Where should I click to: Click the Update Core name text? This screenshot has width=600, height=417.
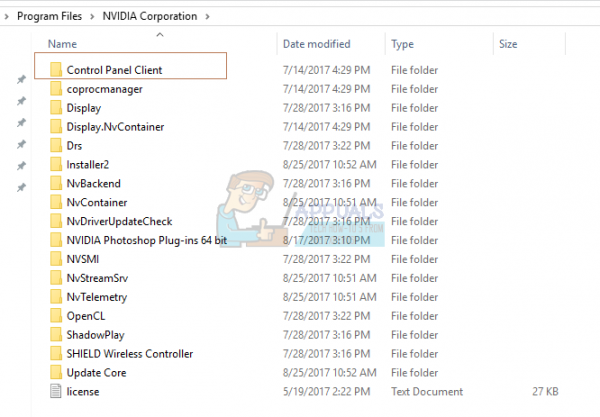96,373
